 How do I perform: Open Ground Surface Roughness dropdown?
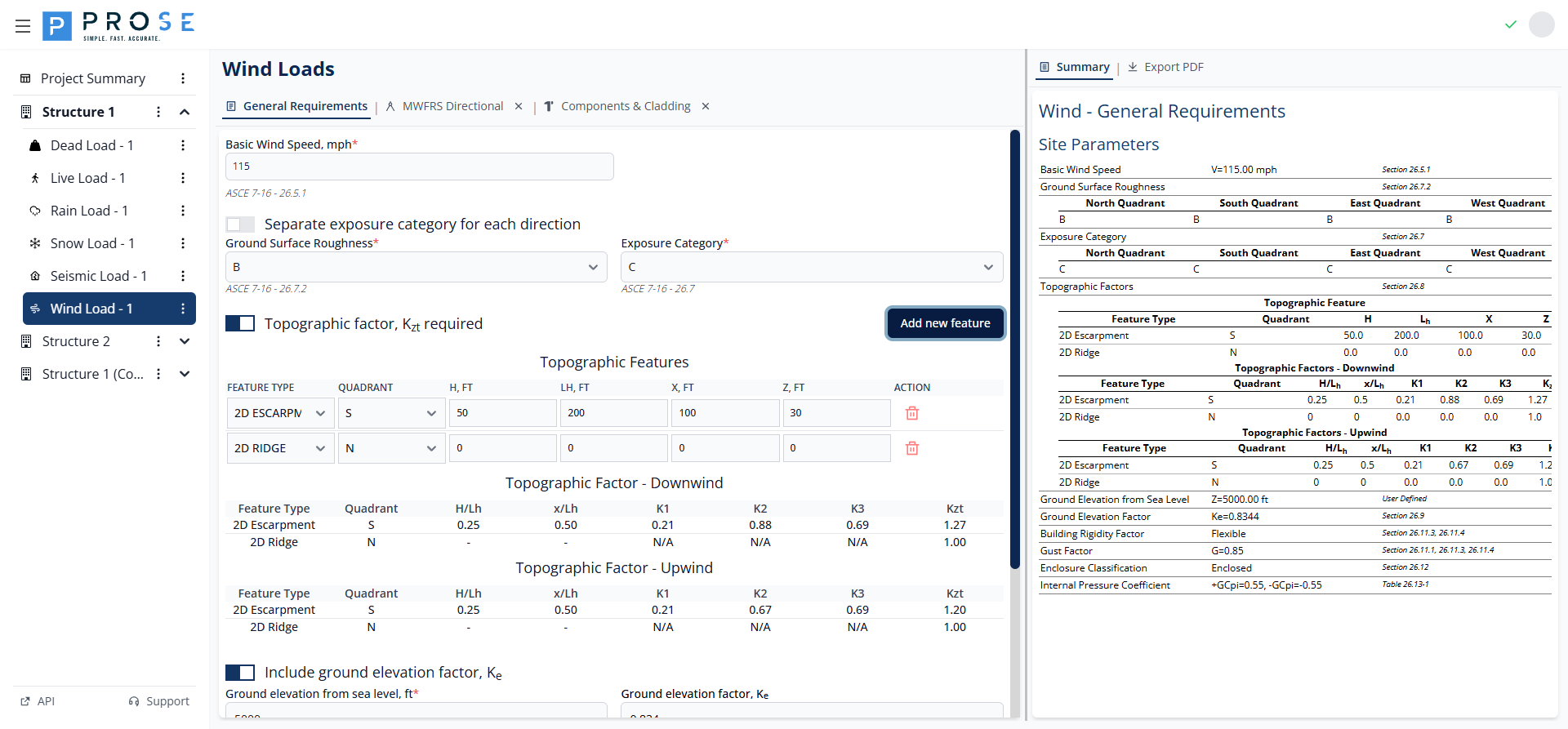point(416,267)
